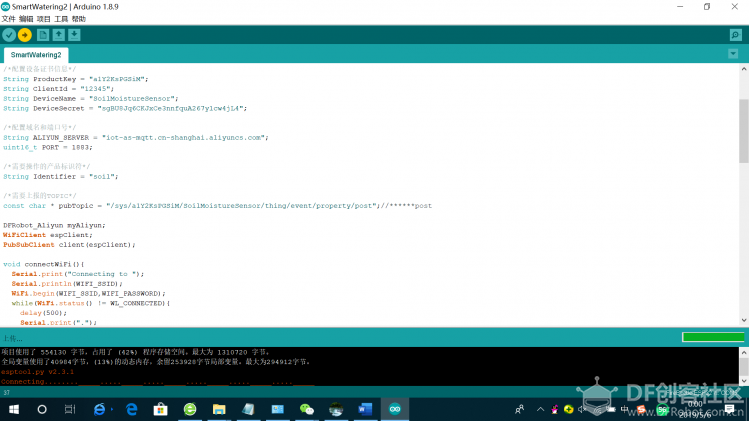
Task: Open Task View in the taskbar
Action: 70,410
